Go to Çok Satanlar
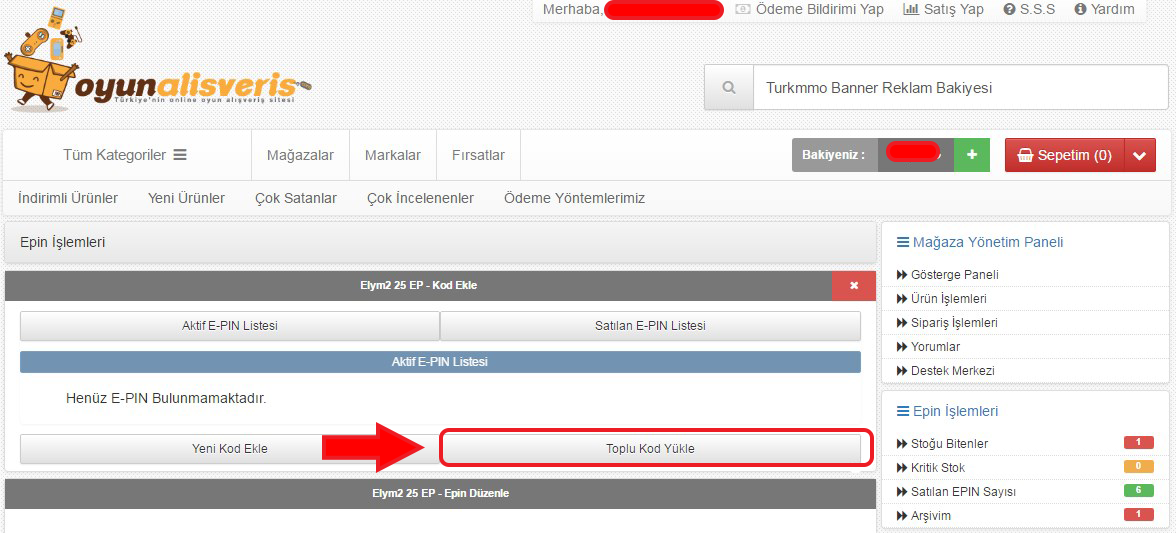This screenshot has height=533, width=1176. [296, 199]
